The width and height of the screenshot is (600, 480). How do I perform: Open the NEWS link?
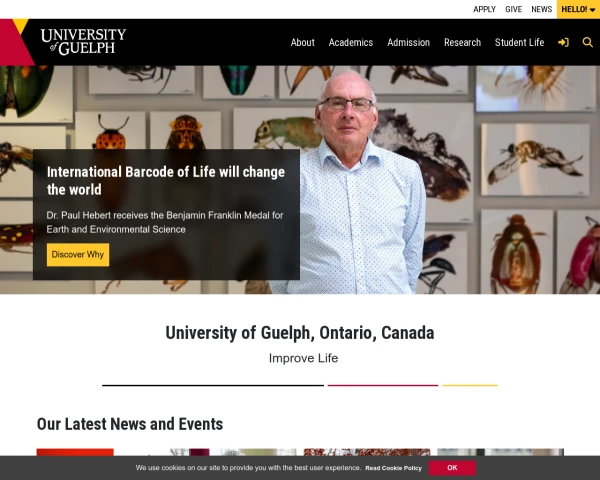[541, 9]
